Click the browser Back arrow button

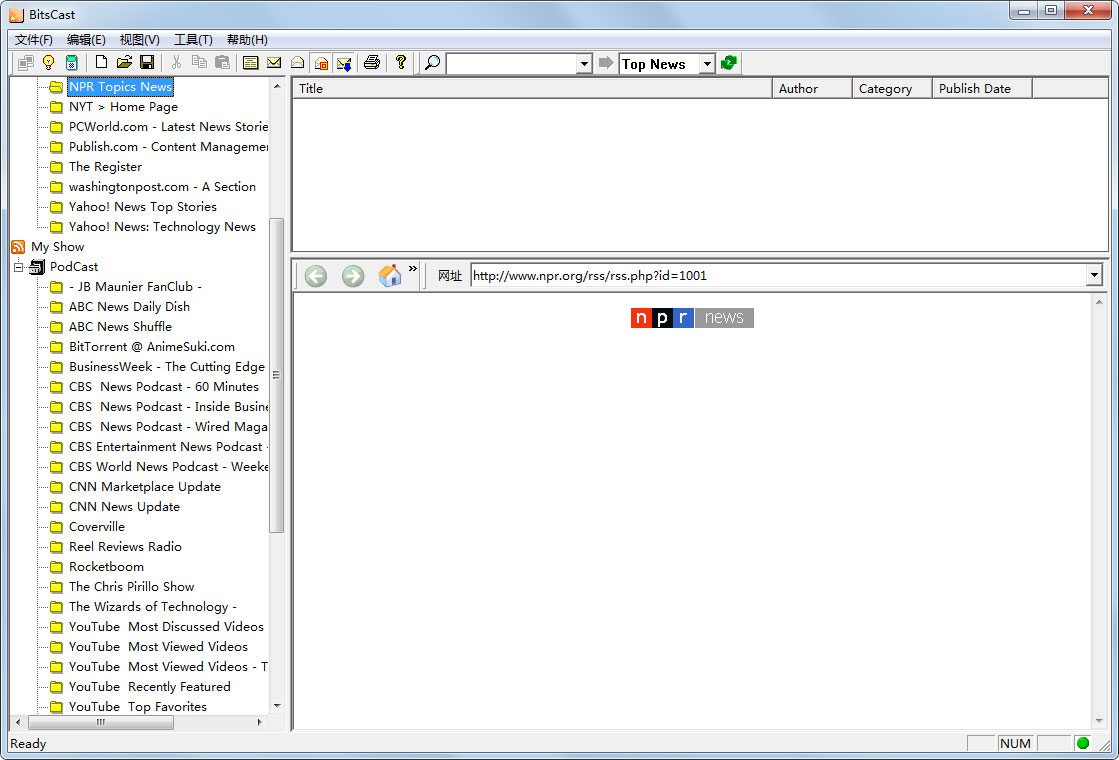(316, 276)
